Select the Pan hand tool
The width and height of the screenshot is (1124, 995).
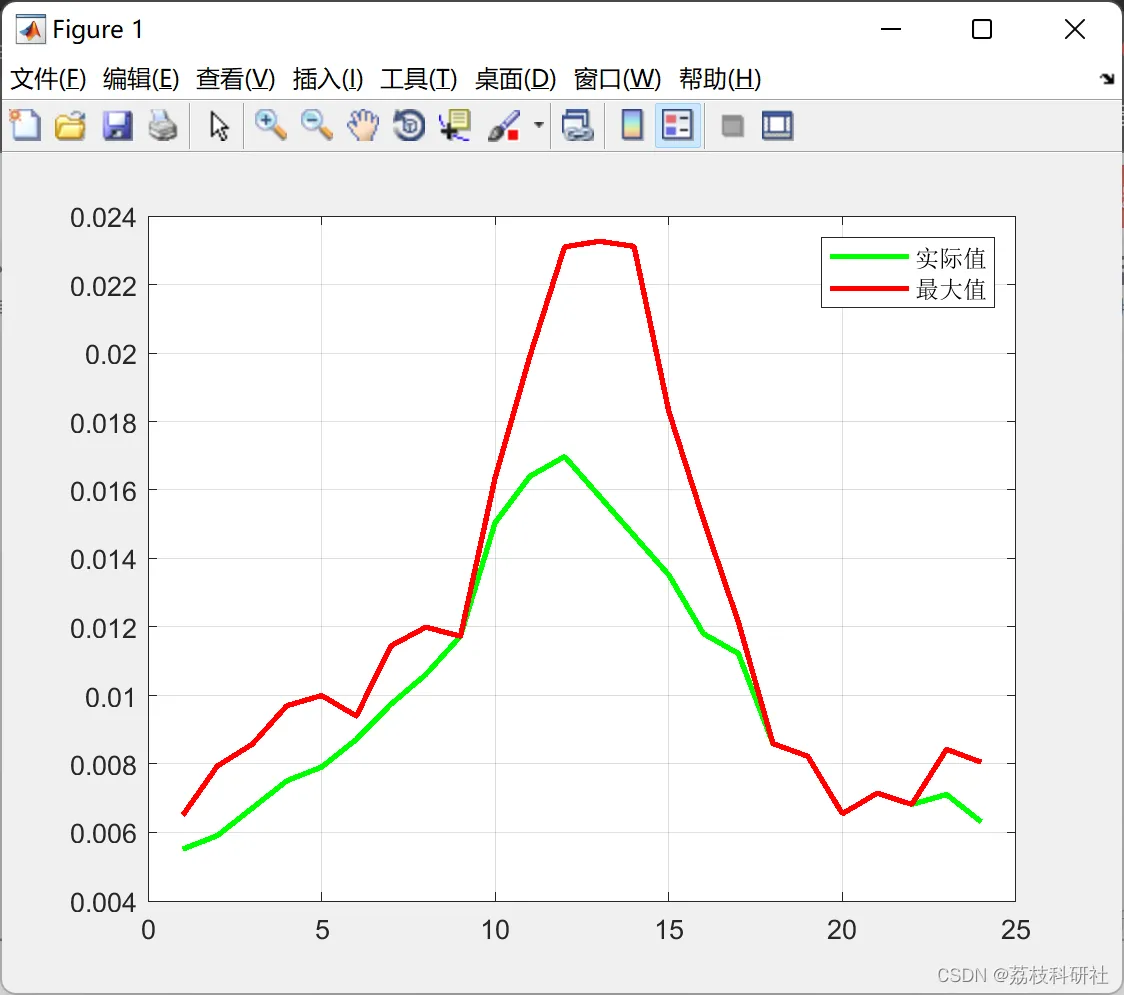[363, 125]
